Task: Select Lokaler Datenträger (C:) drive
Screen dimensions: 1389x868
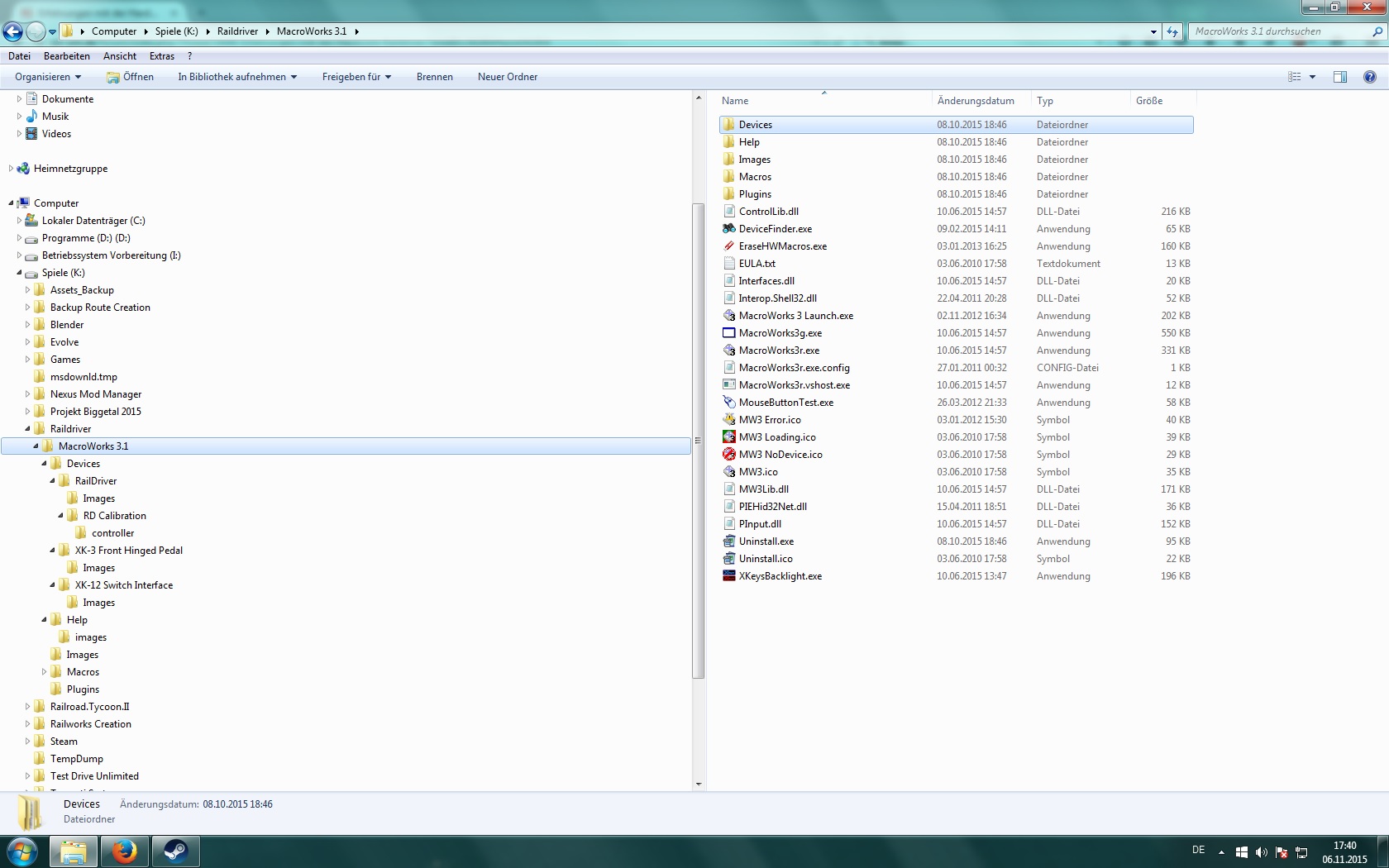Action: (x=93, y=221)
